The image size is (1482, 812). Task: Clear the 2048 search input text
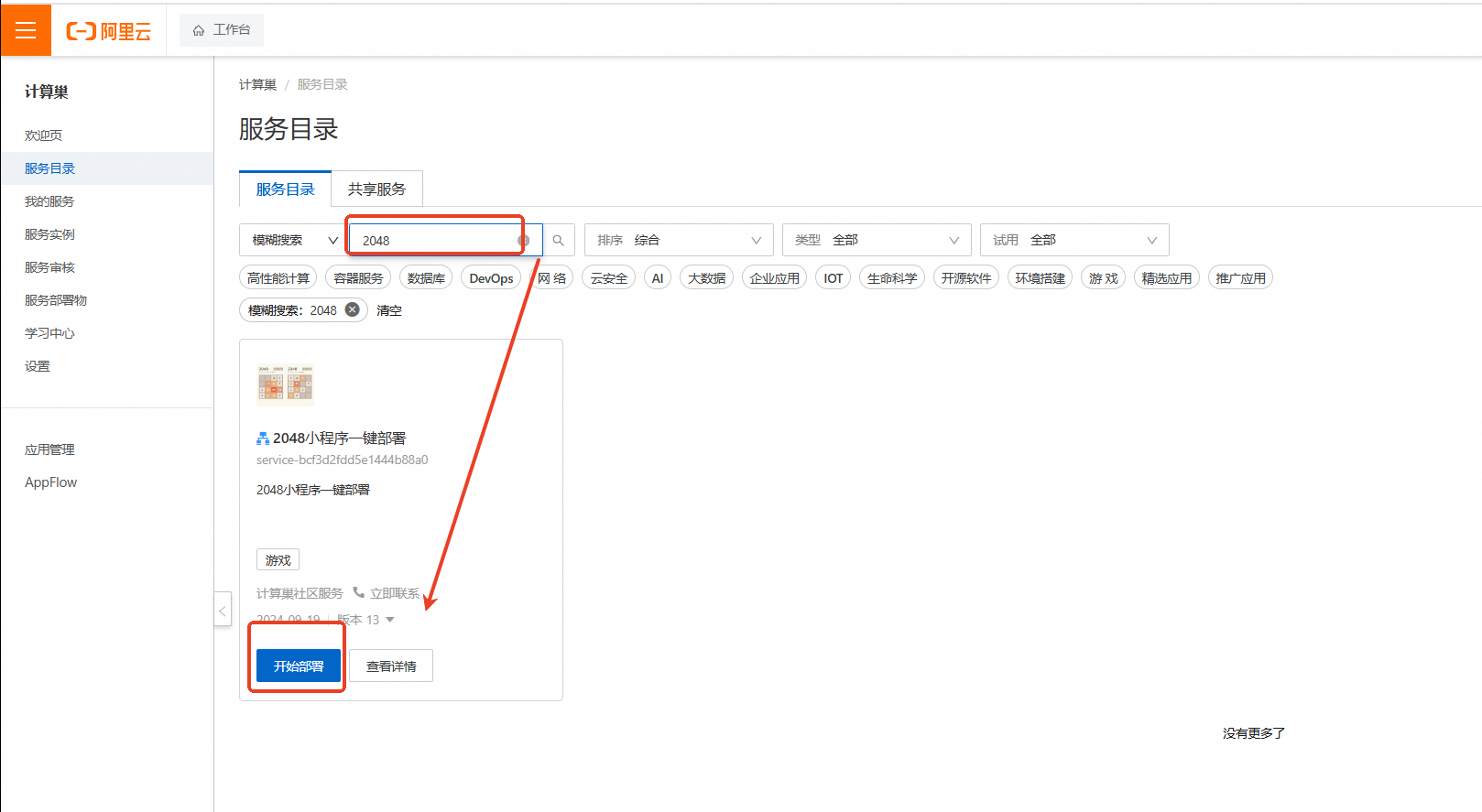523,240
